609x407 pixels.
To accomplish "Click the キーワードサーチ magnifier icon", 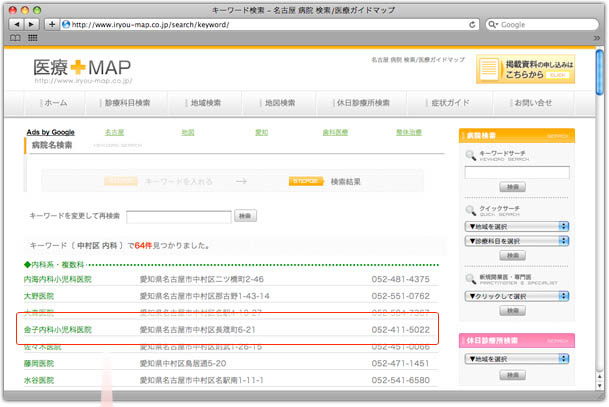I will 470,156.
